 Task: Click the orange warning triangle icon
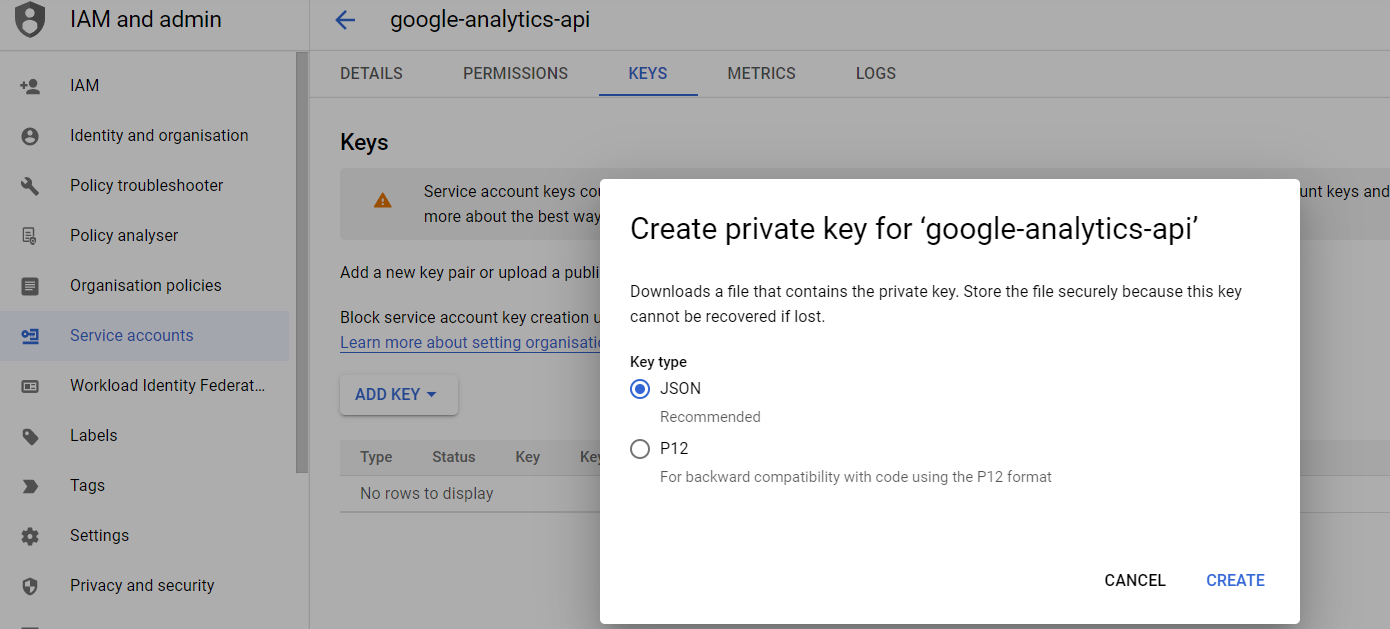click(383, 200)
